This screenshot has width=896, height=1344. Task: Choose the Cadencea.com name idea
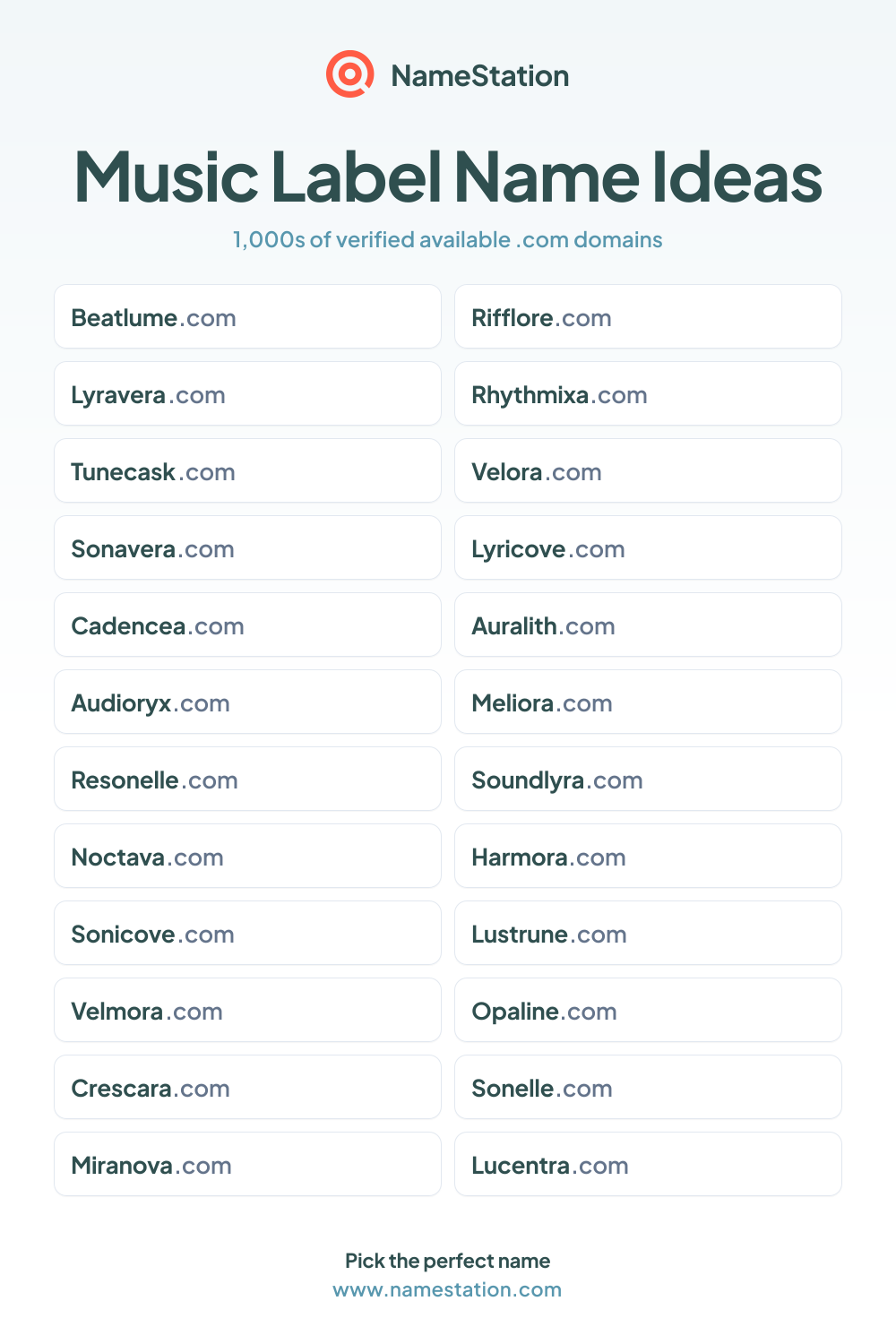247,625
